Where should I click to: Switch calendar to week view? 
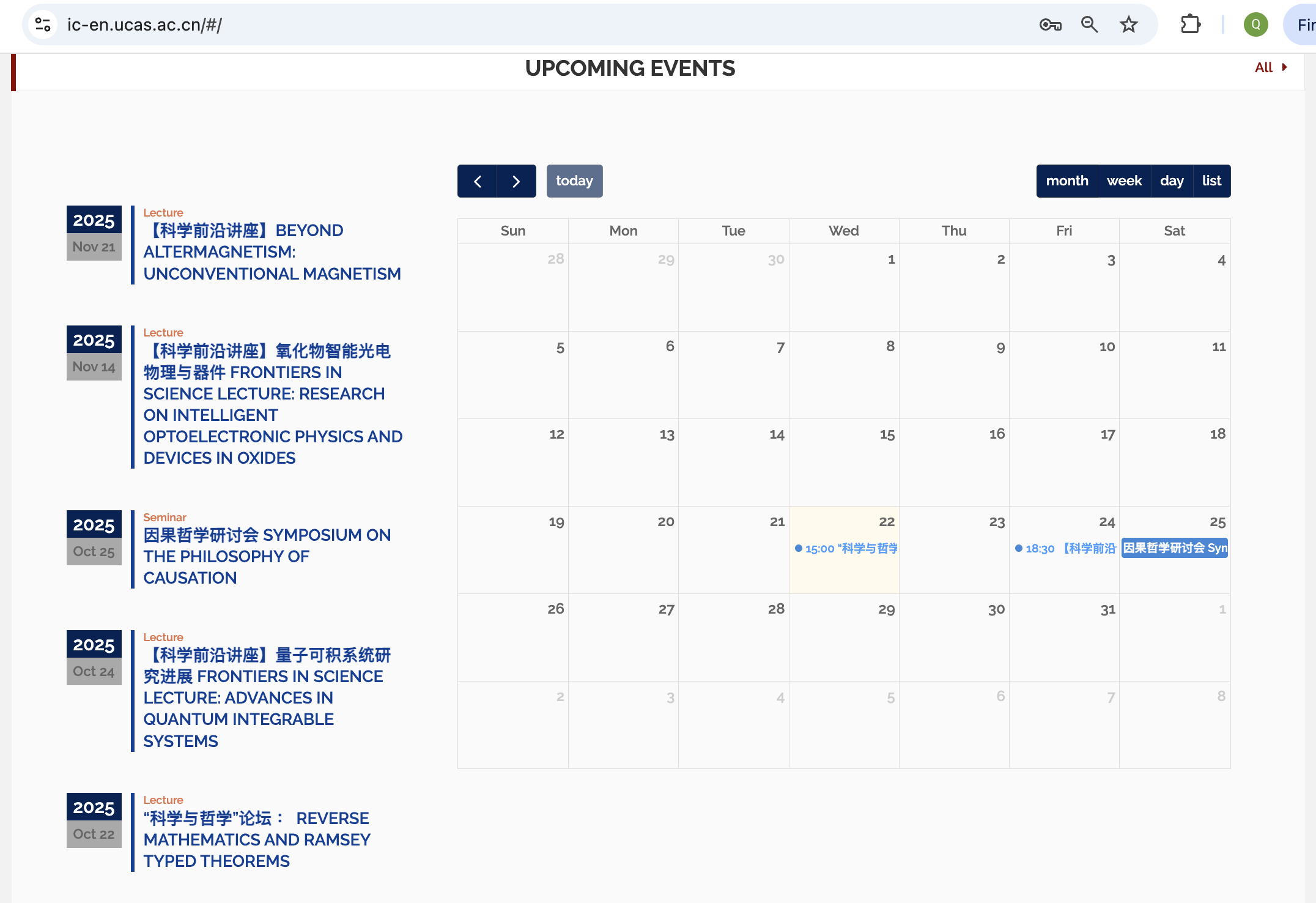1124,181
